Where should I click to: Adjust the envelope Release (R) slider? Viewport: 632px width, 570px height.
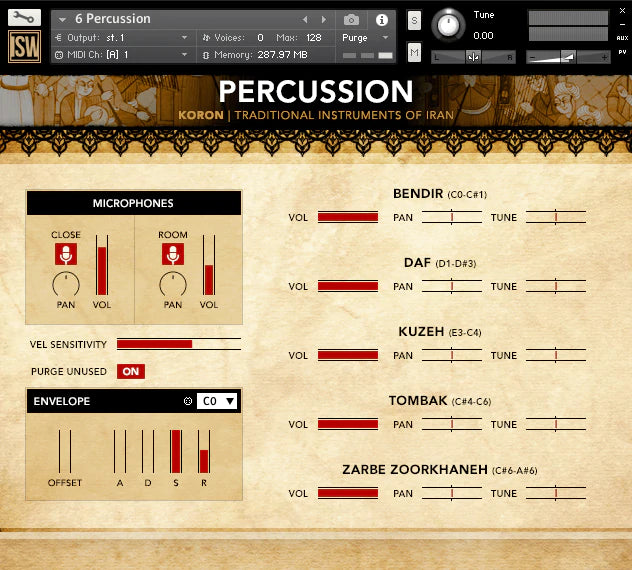204,451
